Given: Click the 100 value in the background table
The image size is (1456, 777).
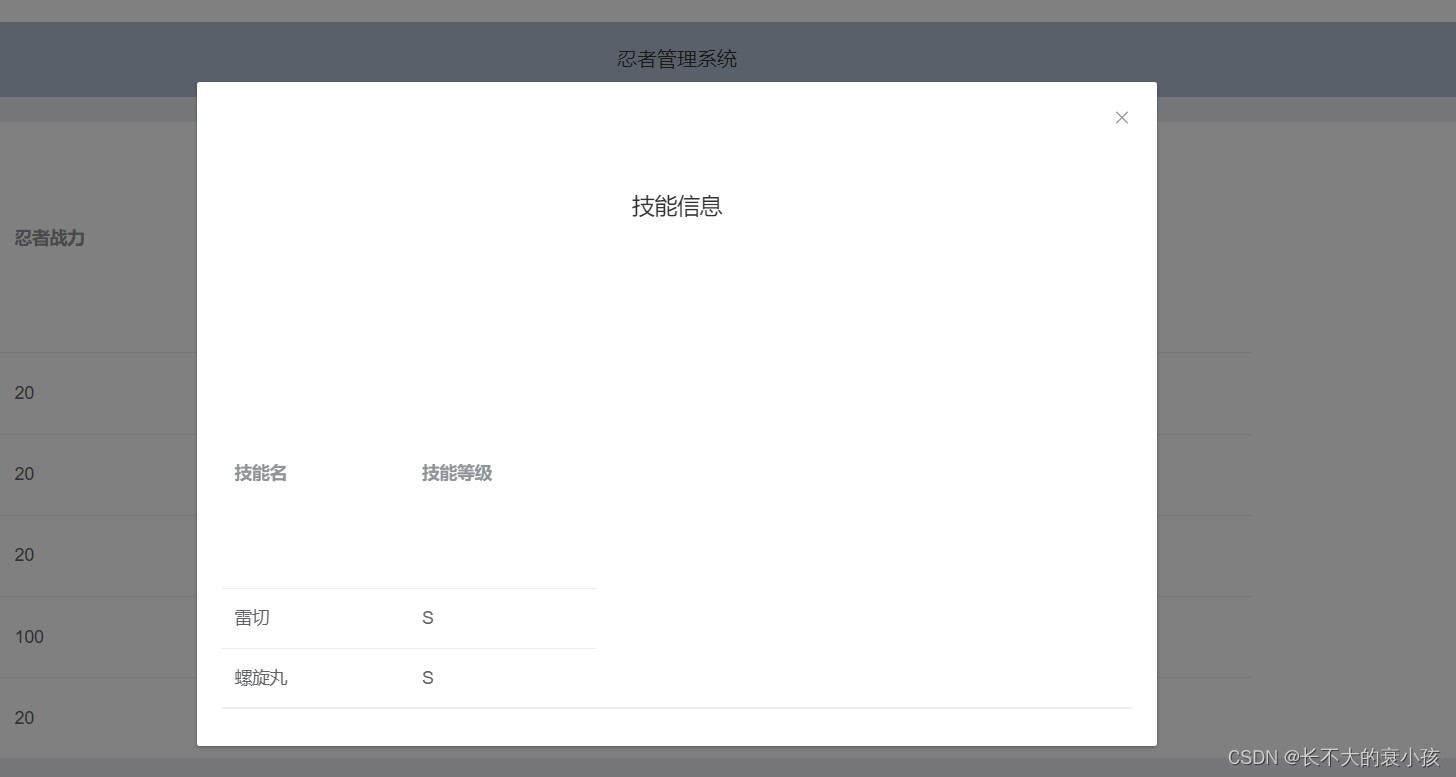Looking at the screenshot, I should pyautogui.click(x=29, y=637).
